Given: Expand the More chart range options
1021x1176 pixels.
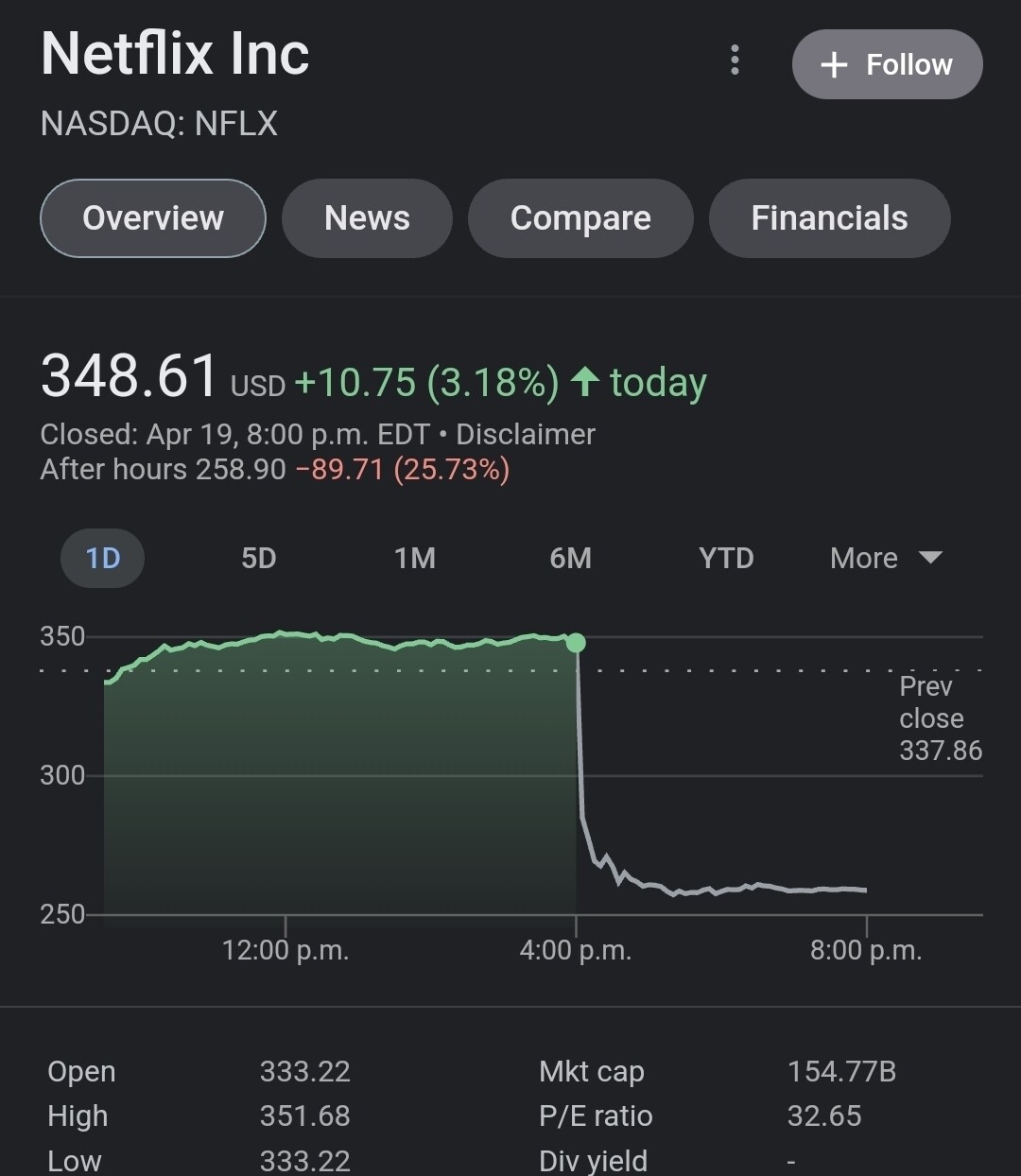Looking at the screenshot, I should (885, 558).
